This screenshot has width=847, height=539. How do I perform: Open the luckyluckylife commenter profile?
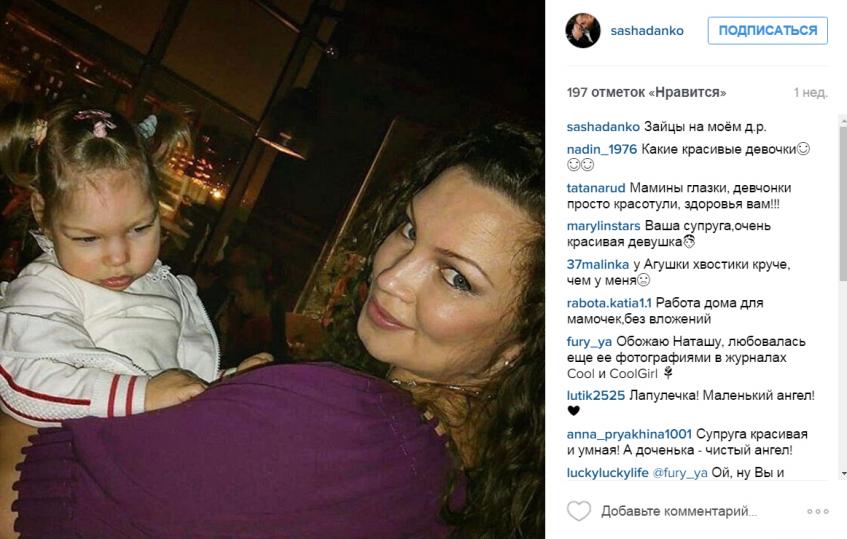[x=608, y=473]
